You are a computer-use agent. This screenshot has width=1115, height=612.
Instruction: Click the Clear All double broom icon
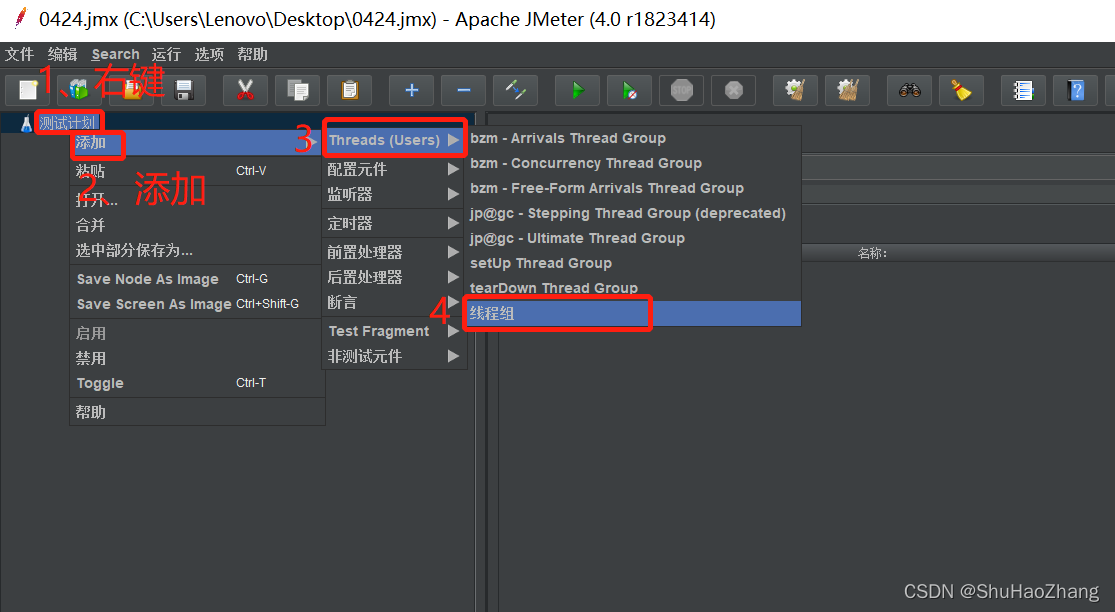pyautogui.click(x=847, y=90)
